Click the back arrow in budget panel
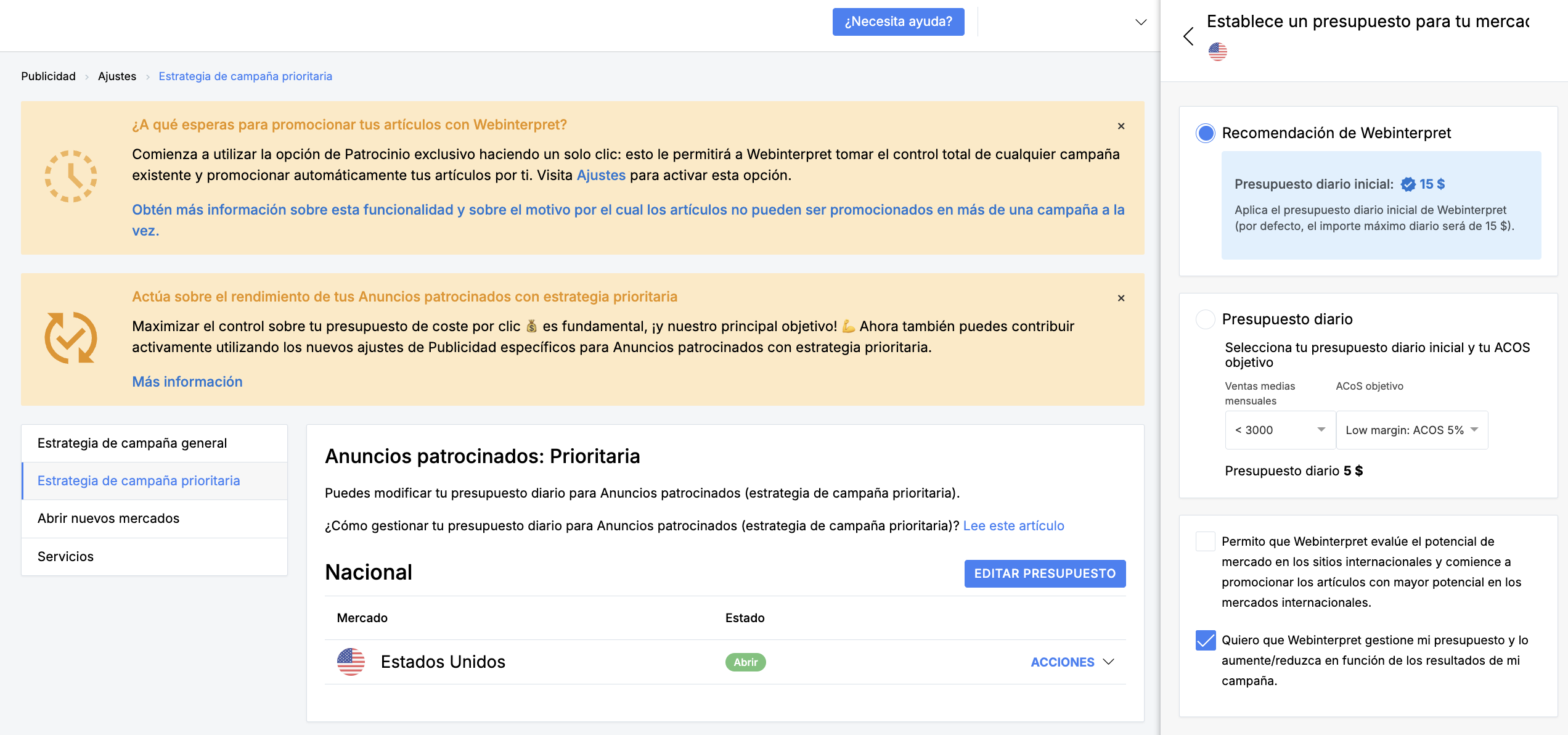Image resolution: width=1568 pixels, height=735 pixels. tap(1188, 36)
